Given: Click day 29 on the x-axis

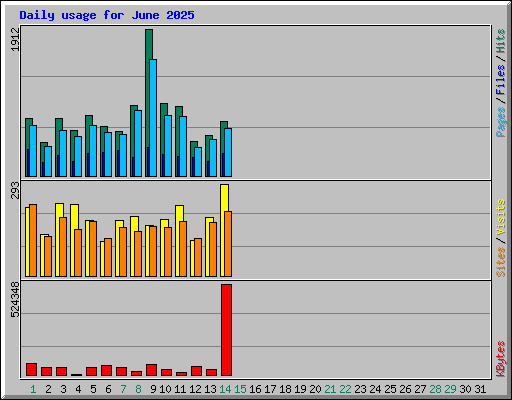Looking at the screenshot, I should 450,389.
